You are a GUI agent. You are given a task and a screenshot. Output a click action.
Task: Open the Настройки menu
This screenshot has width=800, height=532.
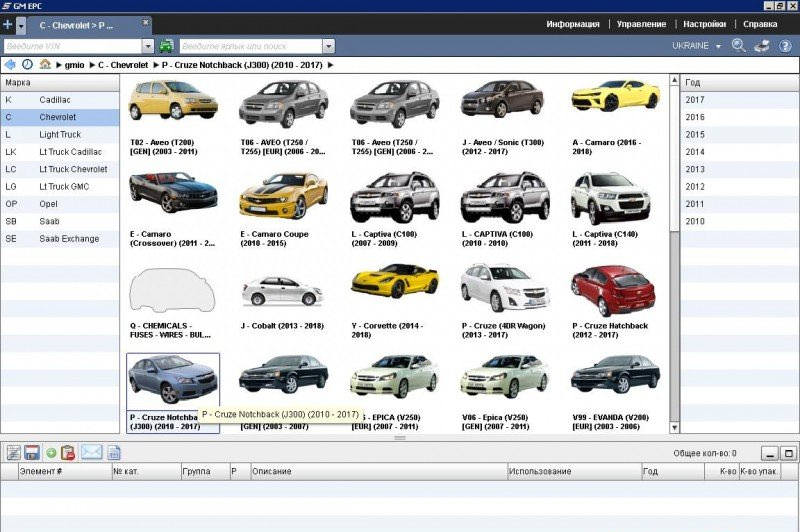pyautogui.click(x=704, y=24)
